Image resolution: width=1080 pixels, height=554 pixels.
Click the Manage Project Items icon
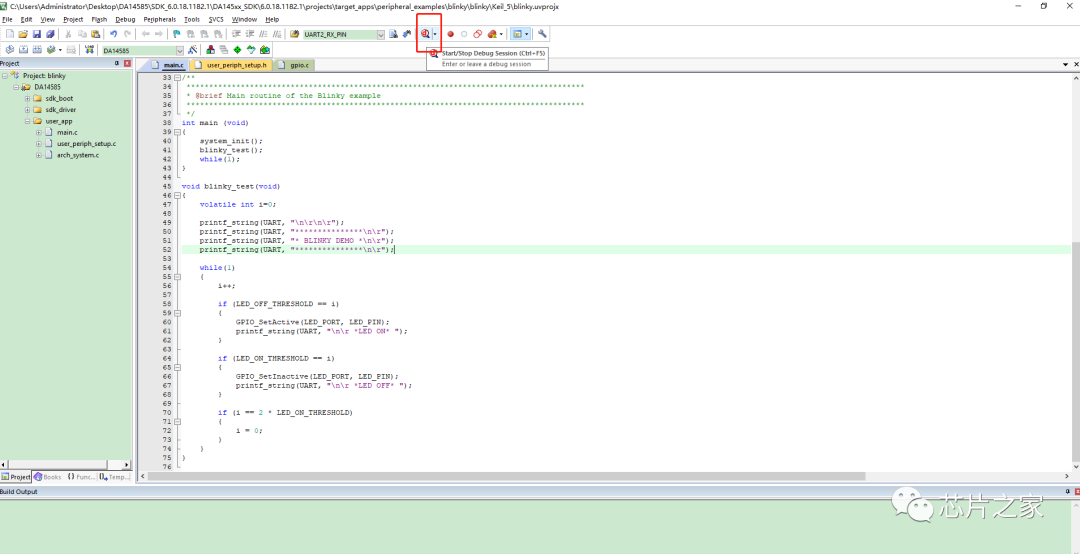[211, 50]
